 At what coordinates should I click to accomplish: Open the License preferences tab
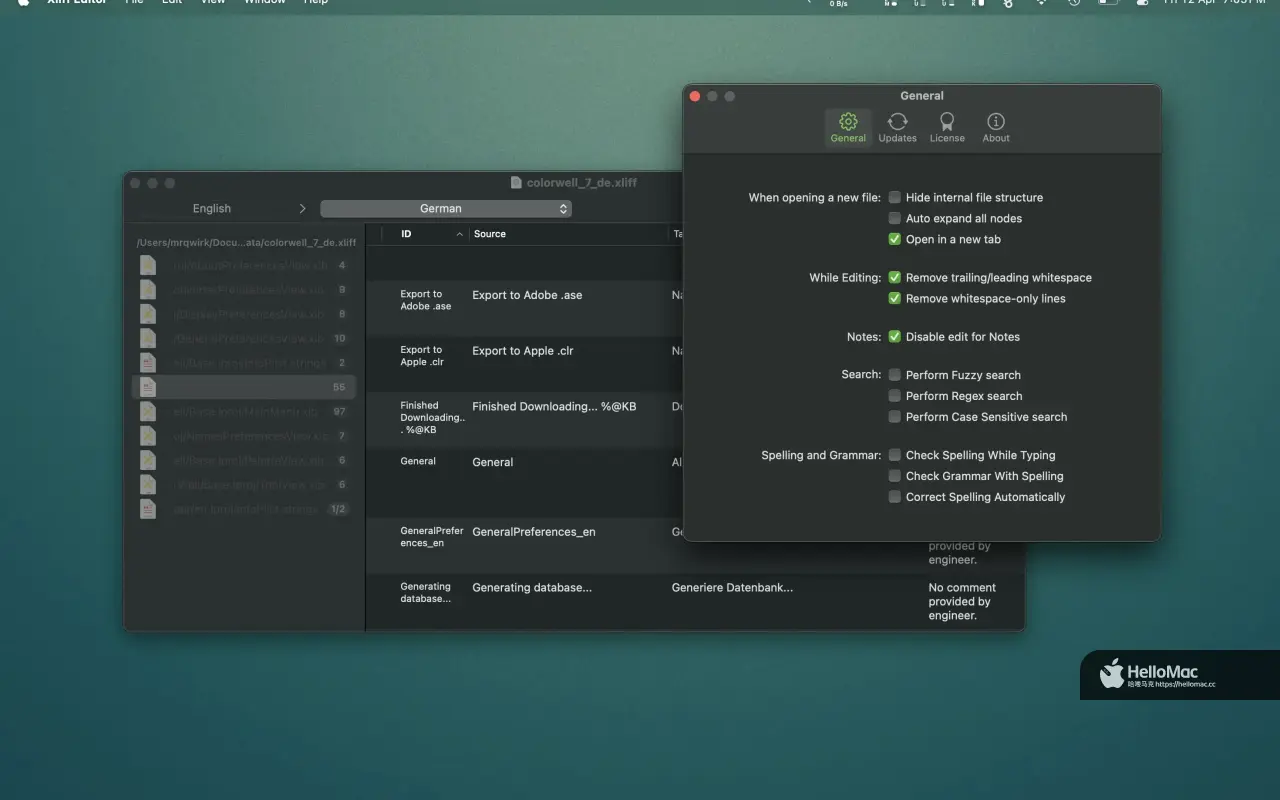pos(947,127)
